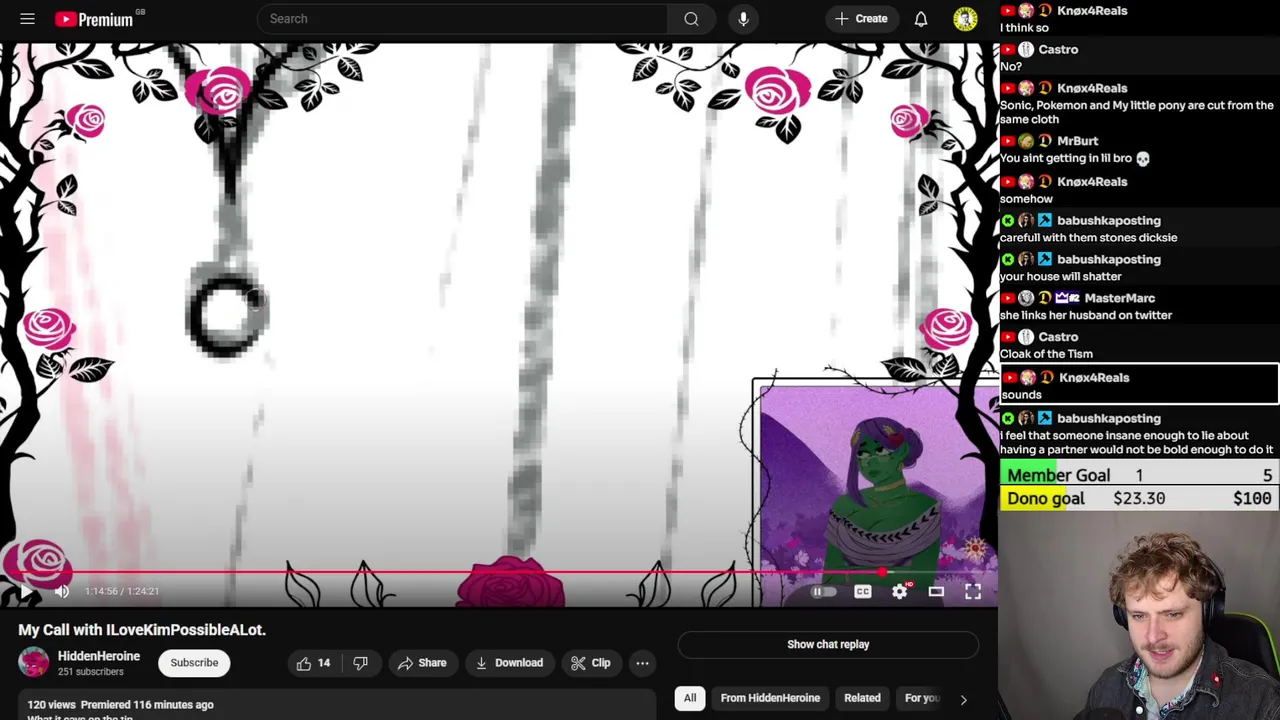Toggle closed captions CC button
Viewport: 1280px width, 720px height.
click(x=862, y=592)
